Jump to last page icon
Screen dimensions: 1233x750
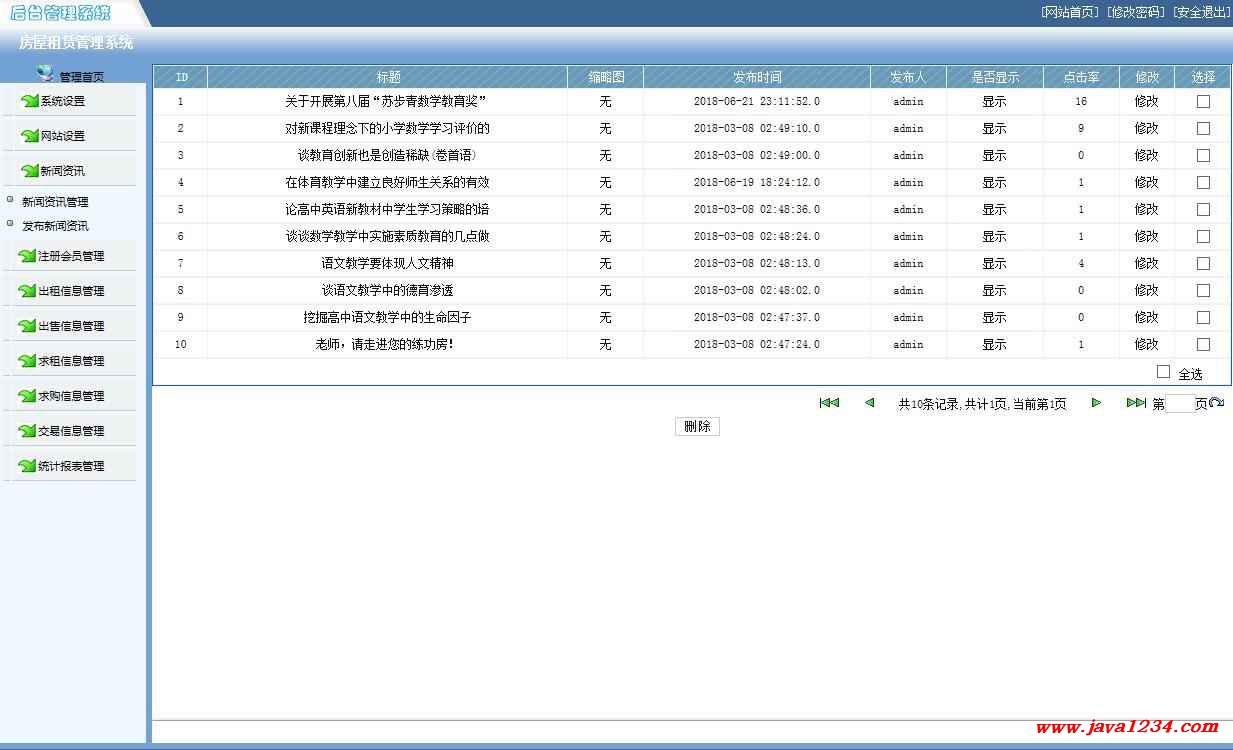pos(1136,403)
